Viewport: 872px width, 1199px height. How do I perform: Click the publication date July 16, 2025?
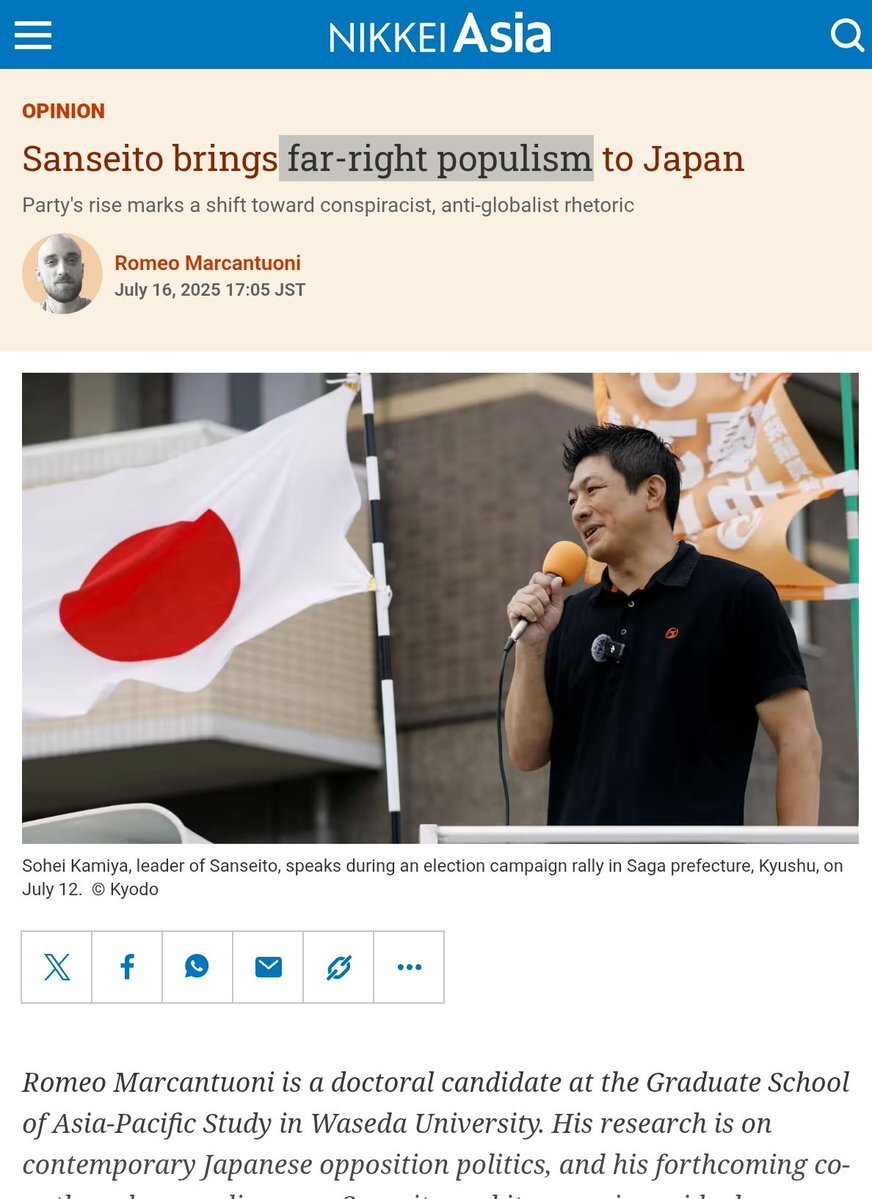(x=210, y=290)
